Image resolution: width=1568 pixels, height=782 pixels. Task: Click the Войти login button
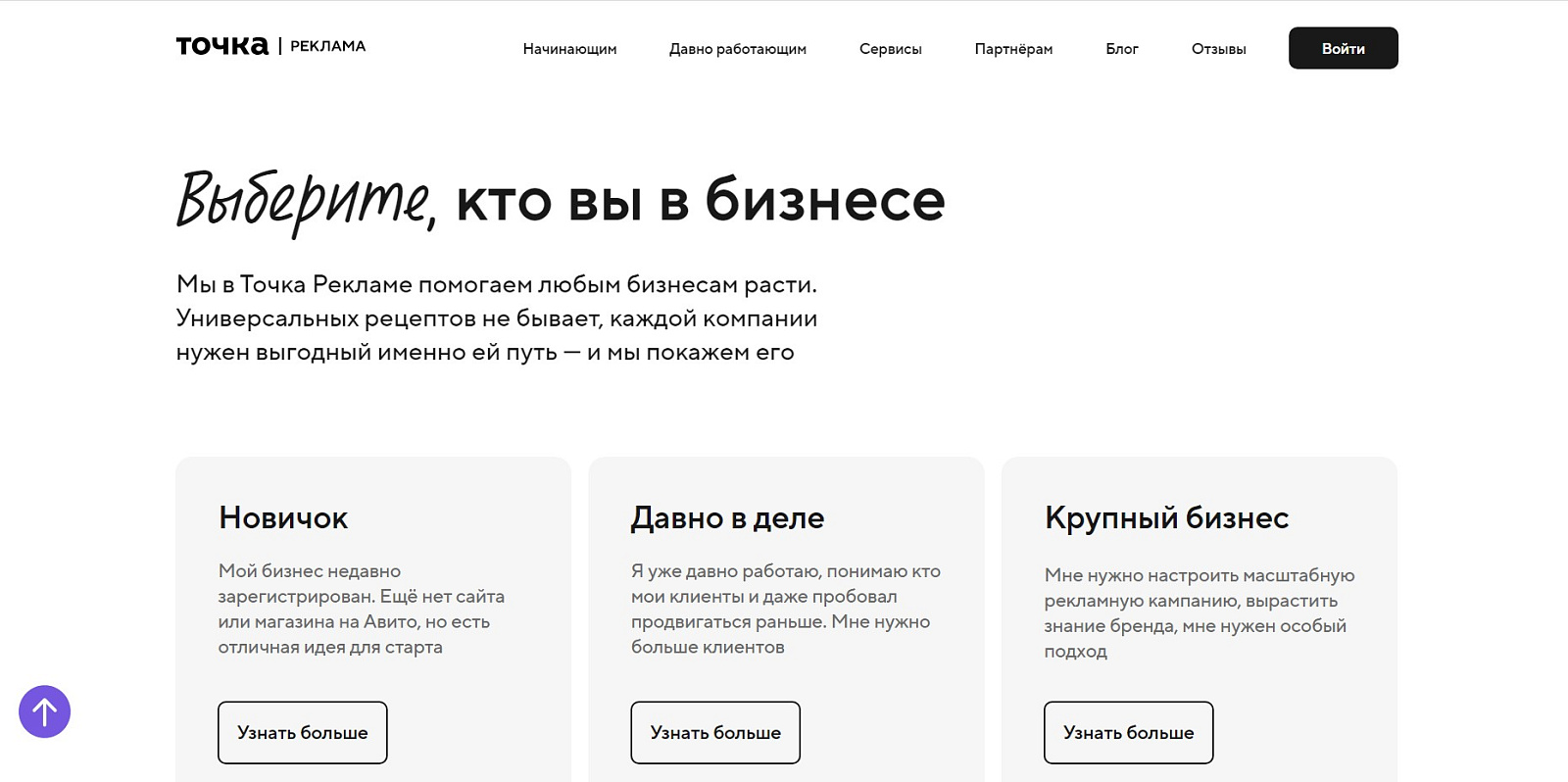click(1344, 48)
